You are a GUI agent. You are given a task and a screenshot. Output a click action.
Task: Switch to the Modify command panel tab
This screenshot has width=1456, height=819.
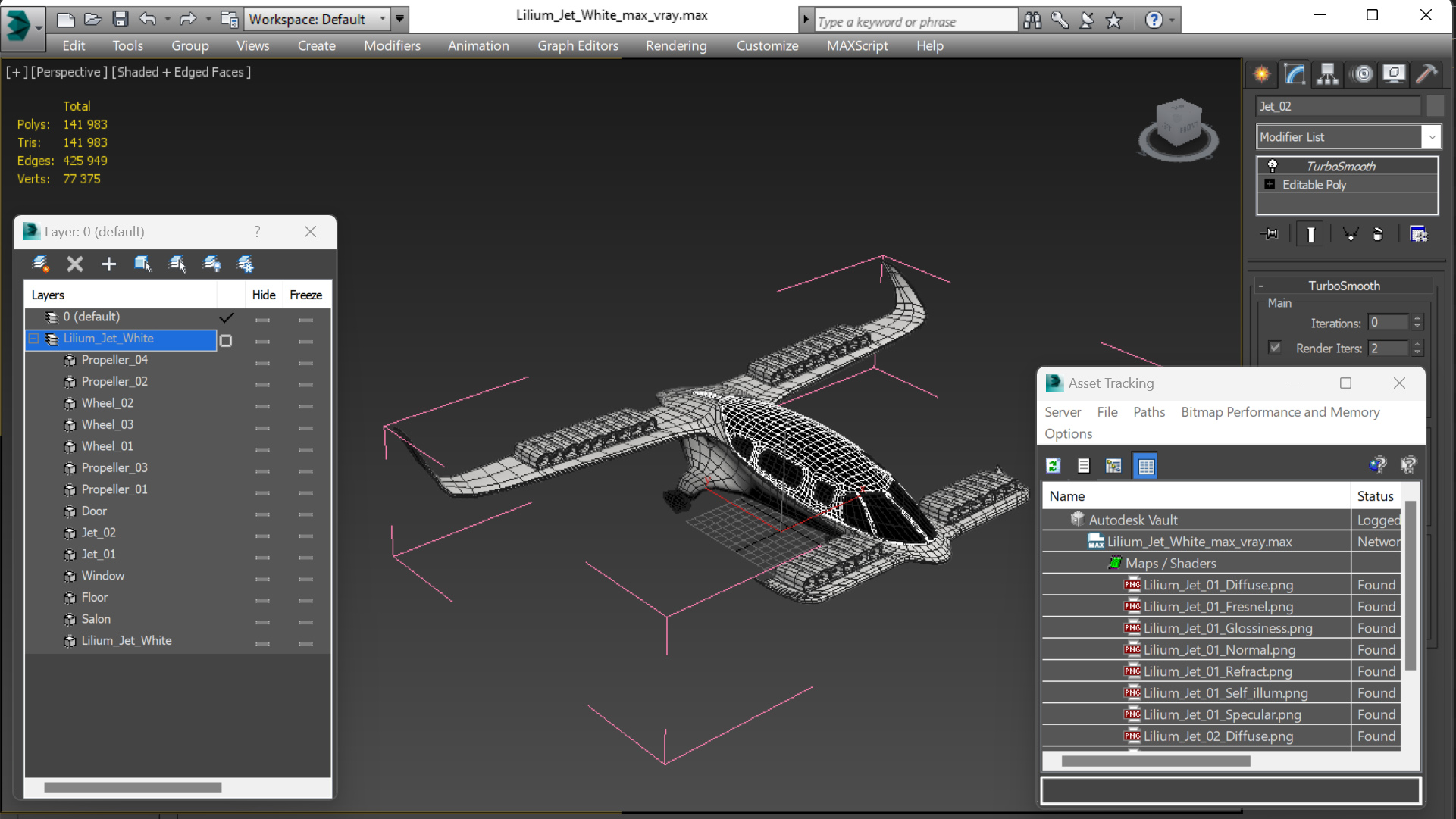click(x=1295, y=73)
